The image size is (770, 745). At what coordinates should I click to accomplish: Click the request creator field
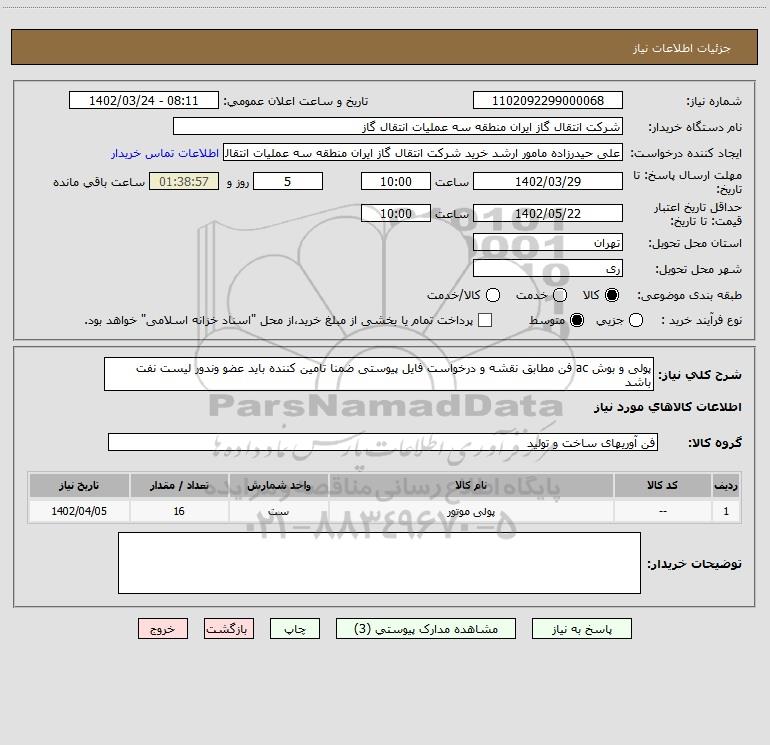point(423,153)
